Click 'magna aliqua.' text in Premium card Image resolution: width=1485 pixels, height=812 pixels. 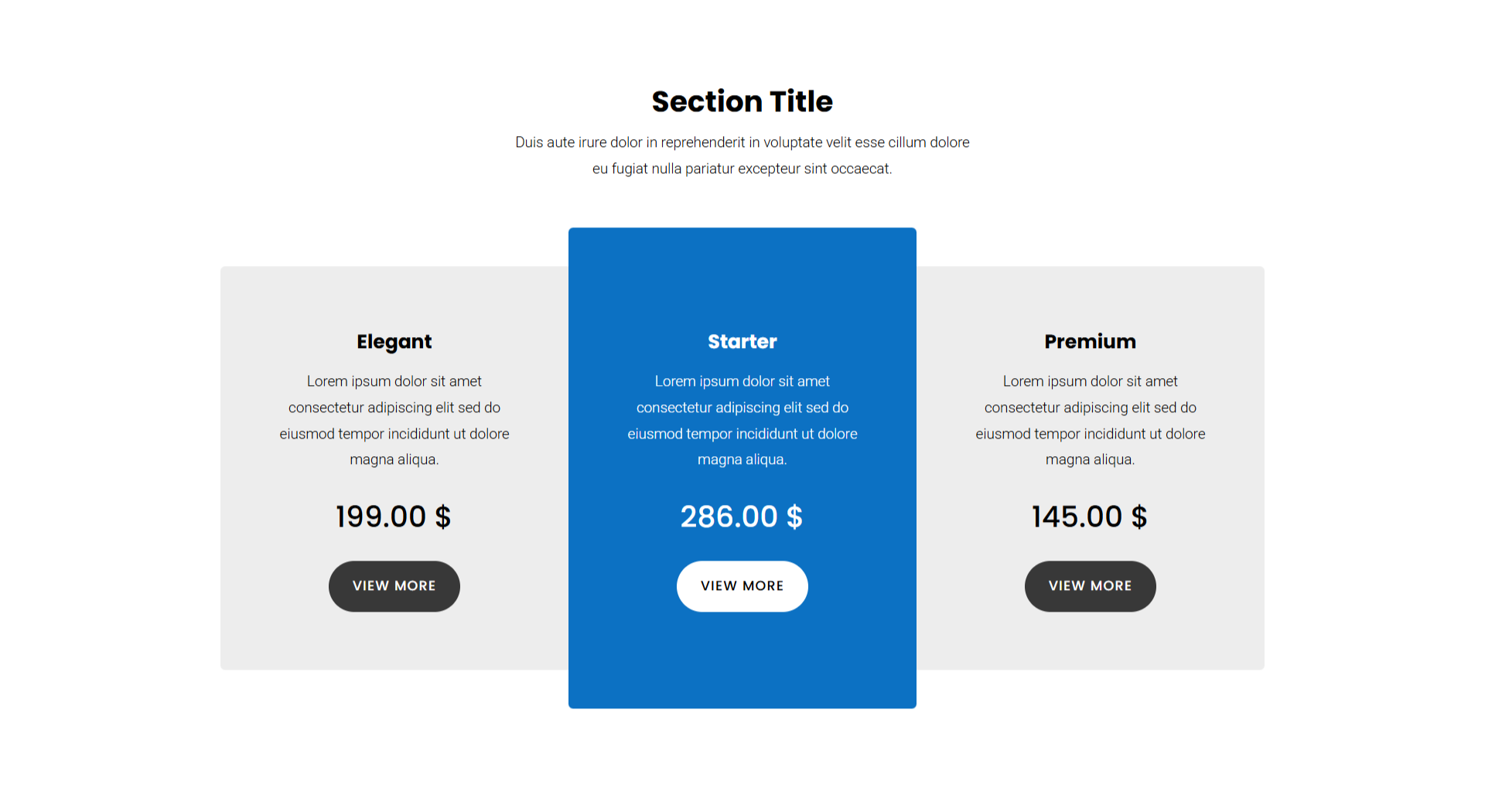tap(1090, 459)
